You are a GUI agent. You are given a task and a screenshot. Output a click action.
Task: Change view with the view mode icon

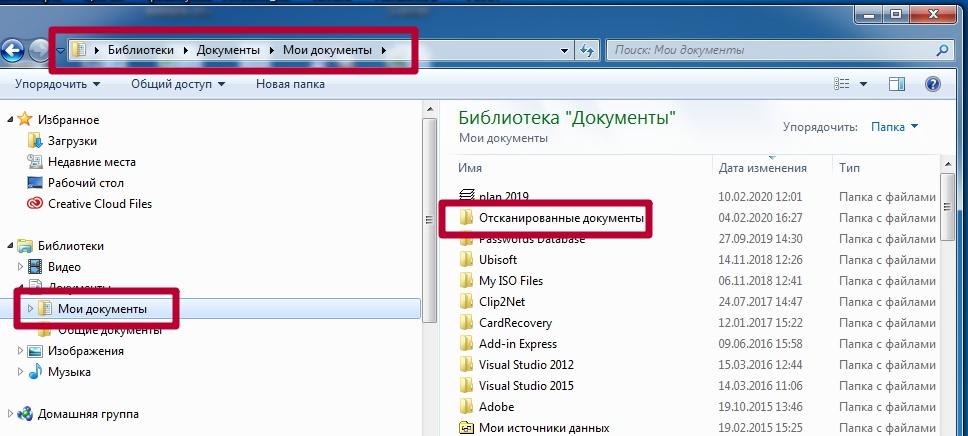841,83
